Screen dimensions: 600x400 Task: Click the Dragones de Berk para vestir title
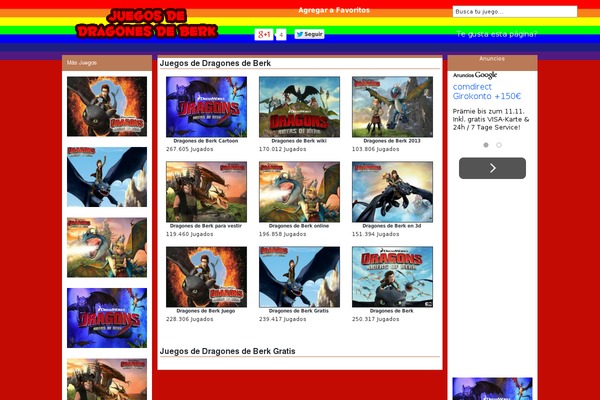[x=206, y=226]
